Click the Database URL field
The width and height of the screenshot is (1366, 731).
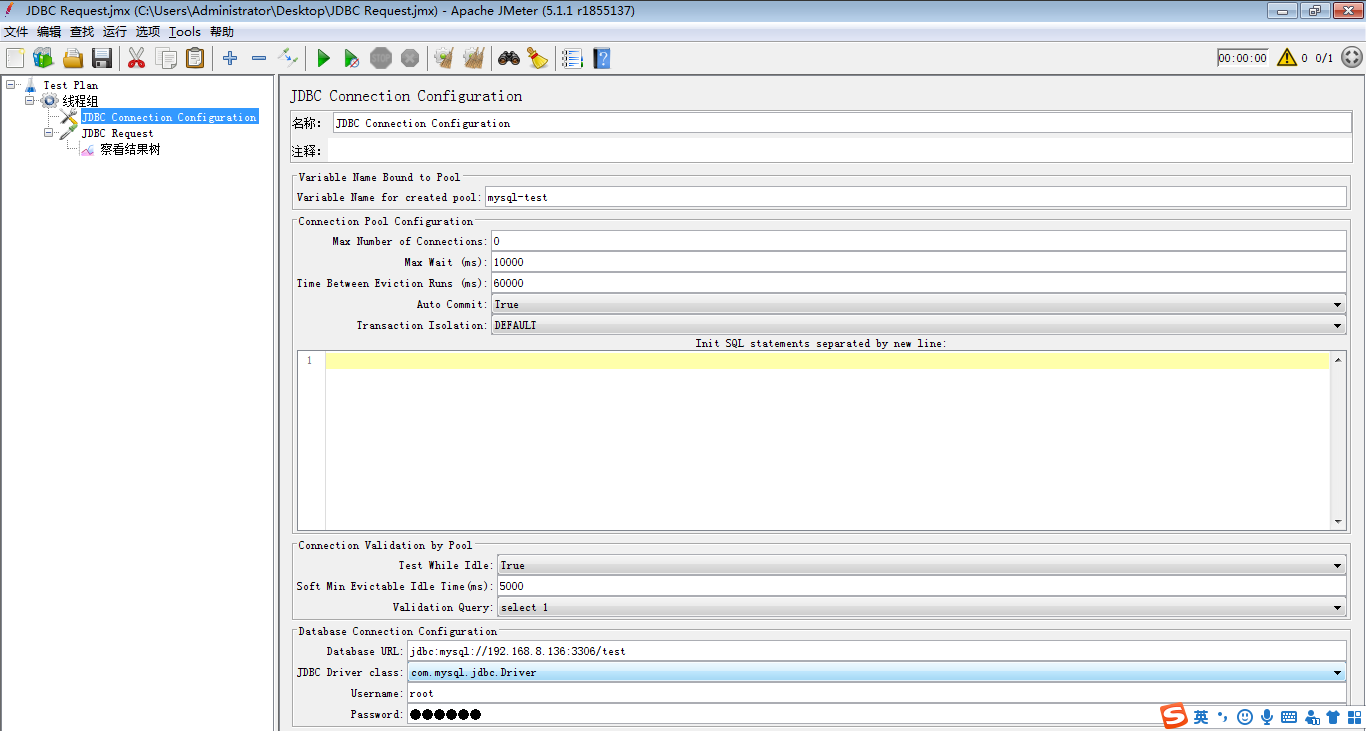pyautogui.click(x=877, y=651)
